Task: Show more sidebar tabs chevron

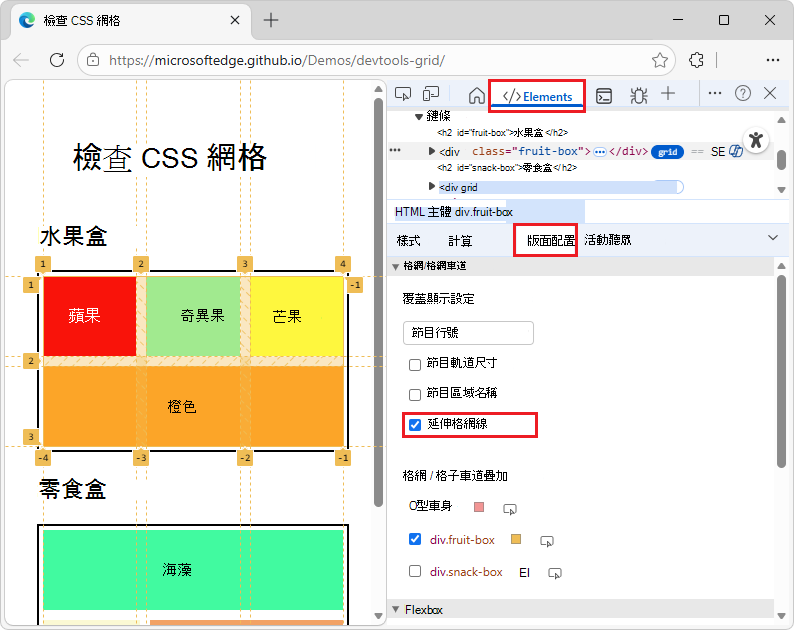Action: click(773, 238)
